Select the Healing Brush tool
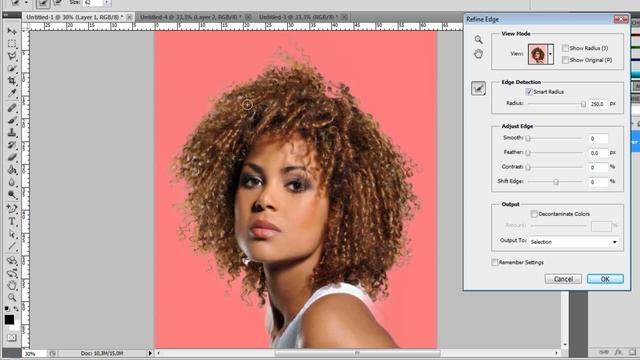 12,108
